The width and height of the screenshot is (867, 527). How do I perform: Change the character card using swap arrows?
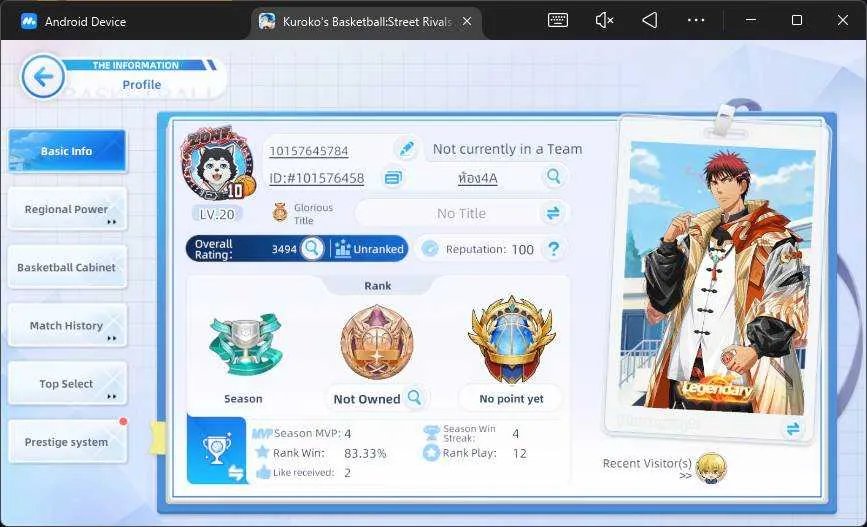pos(792,429)
